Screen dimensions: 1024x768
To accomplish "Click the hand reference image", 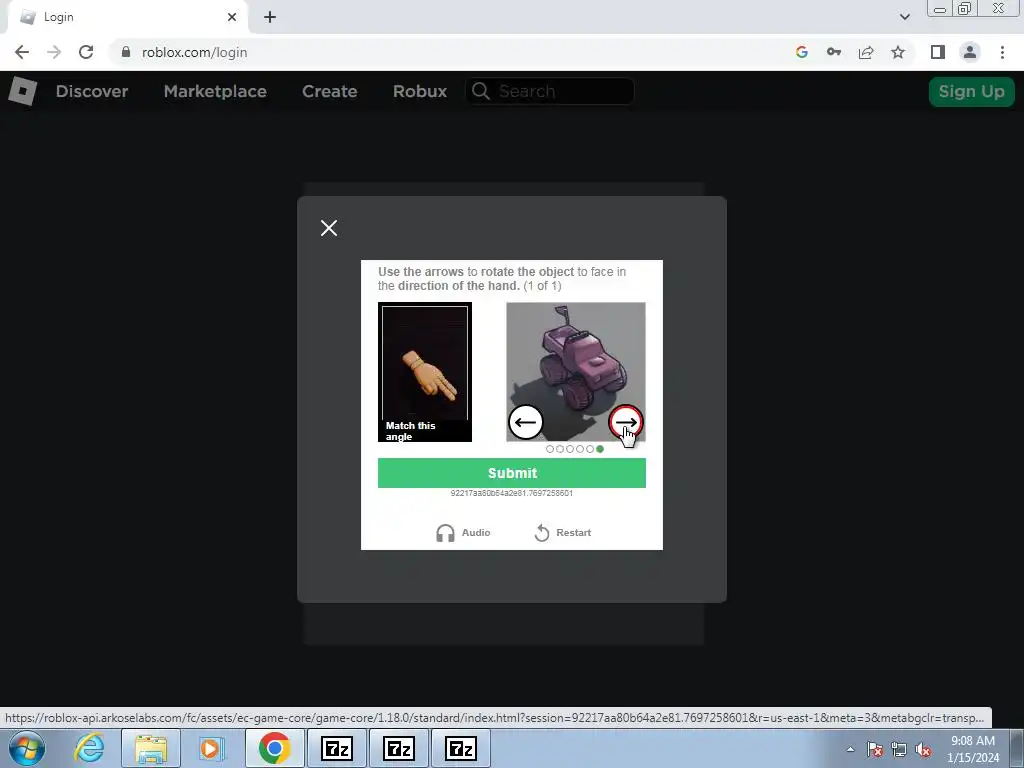I will [425, 372].
